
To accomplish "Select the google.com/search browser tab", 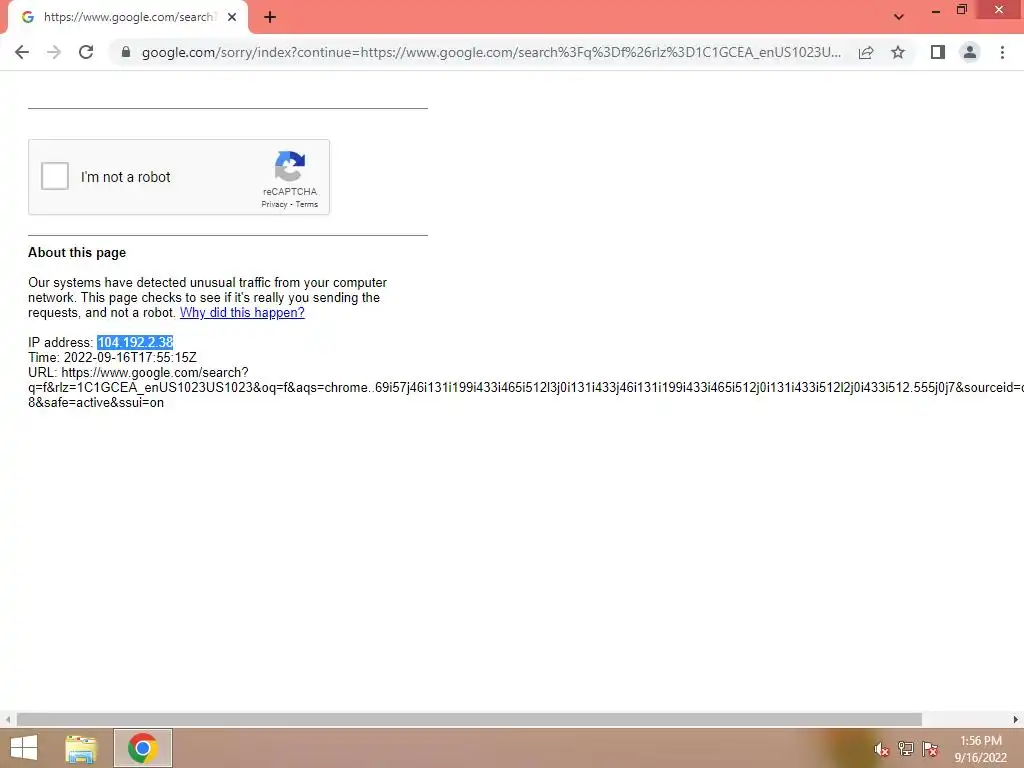I will point(127,17).
